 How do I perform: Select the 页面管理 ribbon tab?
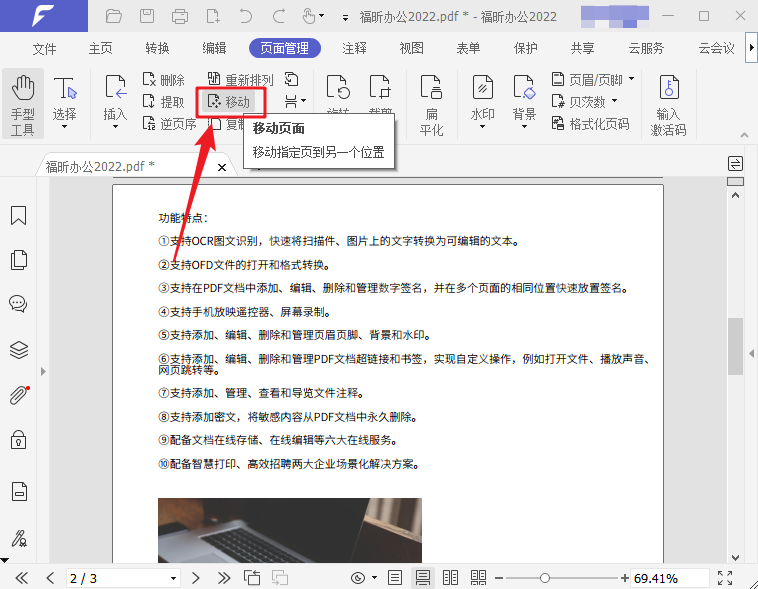tap(285, 48)
